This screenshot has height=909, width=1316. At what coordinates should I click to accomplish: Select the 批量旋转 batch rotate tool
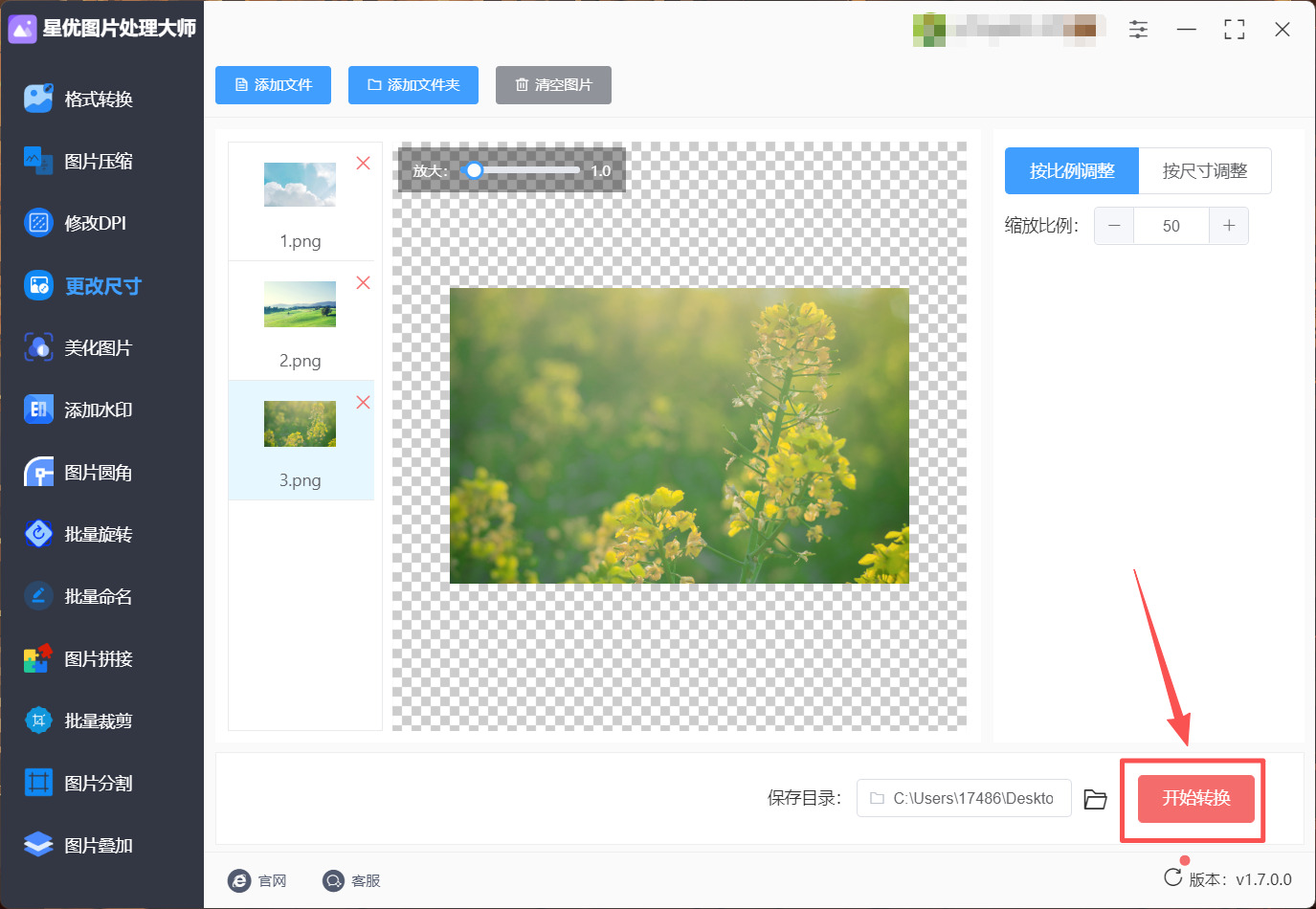78,534
